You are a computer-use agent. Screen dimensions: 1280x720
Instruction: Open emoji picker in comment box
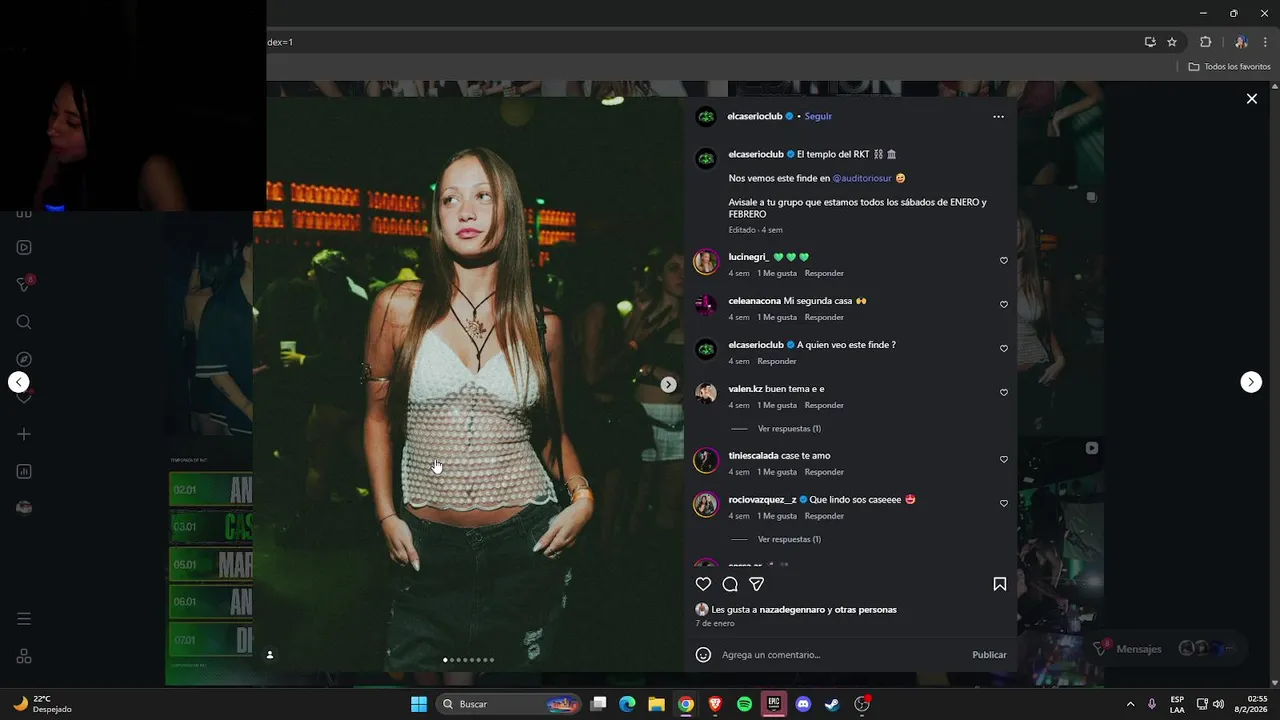(703, 655)
